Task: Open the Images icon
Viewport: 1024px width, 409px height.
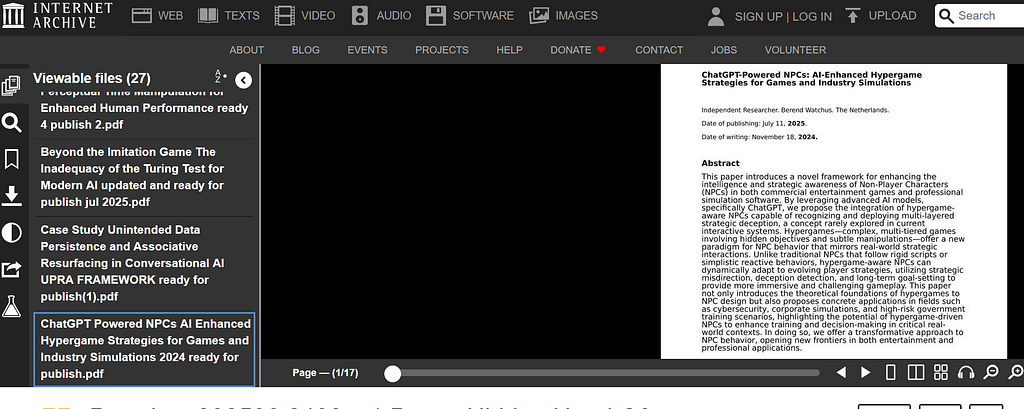Action: pyautogui.click(x=539, y=16)
